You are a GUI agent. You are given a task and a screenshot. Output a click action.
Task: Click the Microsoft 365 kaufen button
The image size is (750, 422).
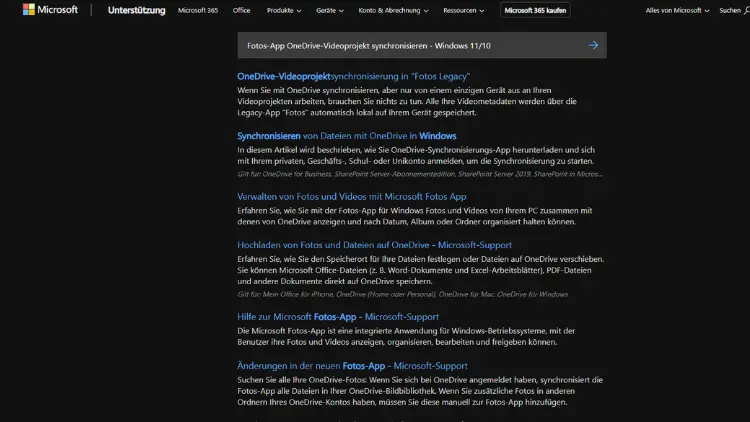click(x=535, y=10)
